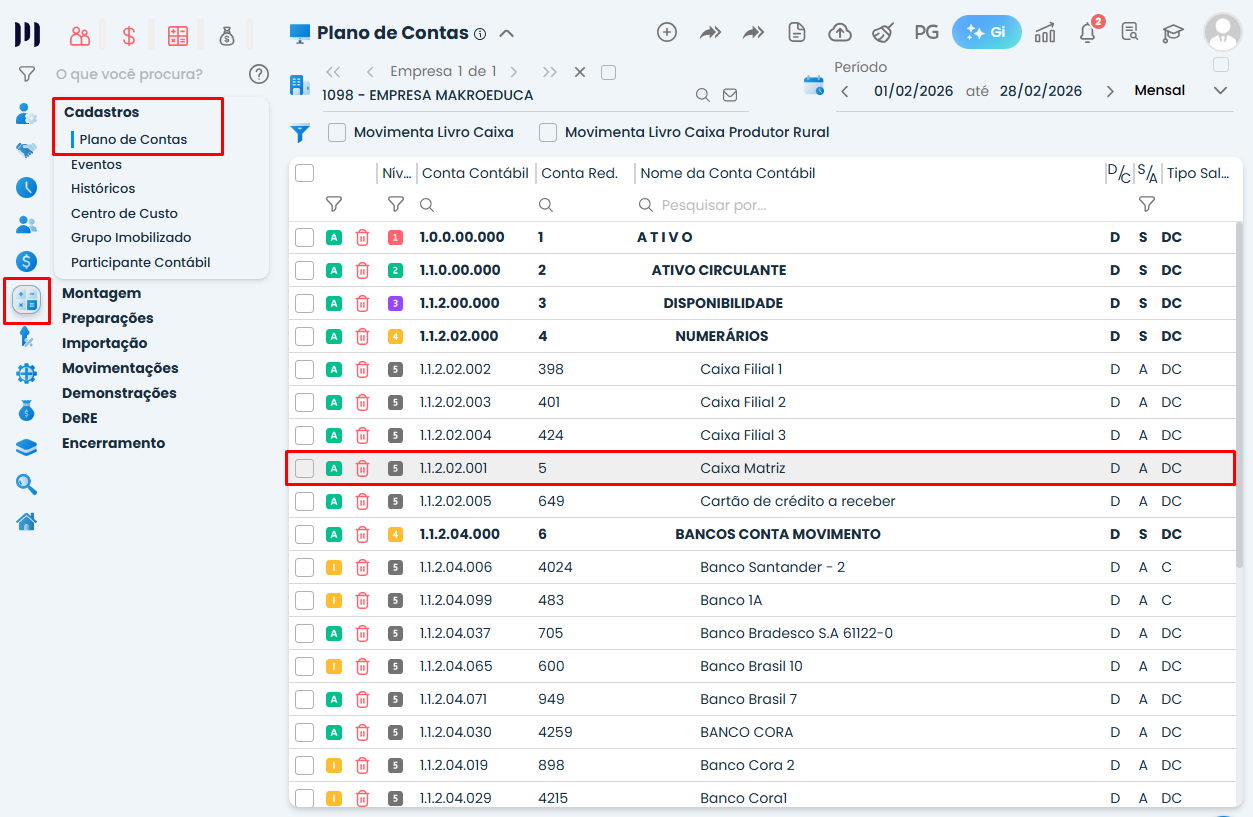Click the Nome da Conta Contábil search field
This screenshot has width=1253, height=817.
[865, 205]
